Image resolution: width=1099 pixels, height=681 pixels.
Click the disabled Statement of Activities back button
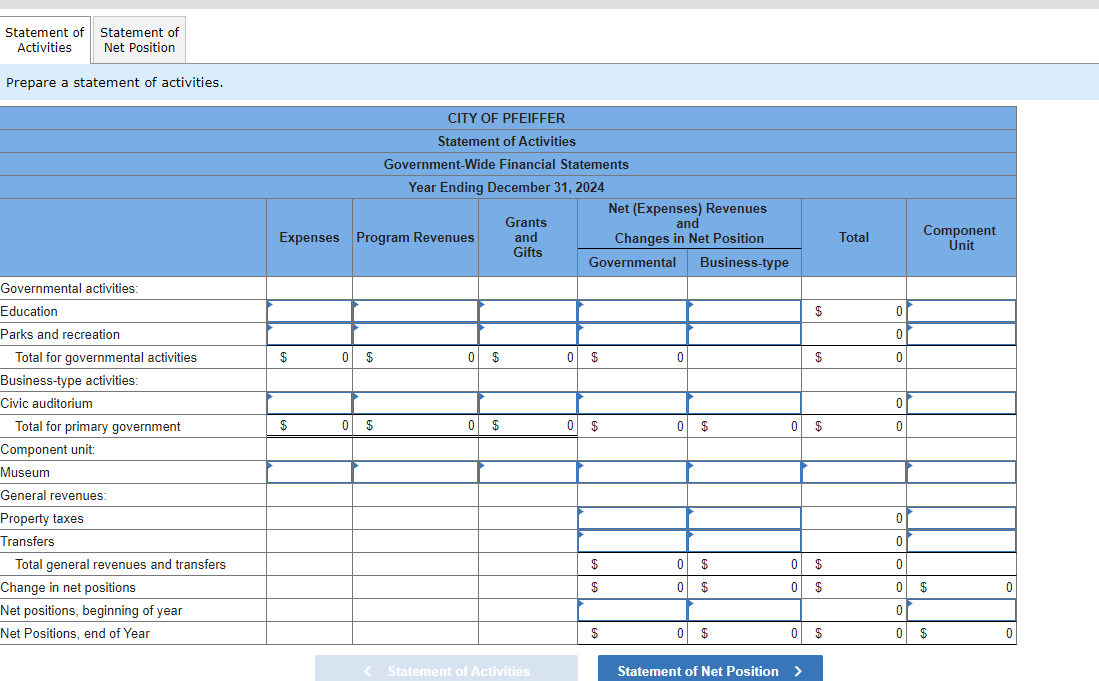coord(446,668)
